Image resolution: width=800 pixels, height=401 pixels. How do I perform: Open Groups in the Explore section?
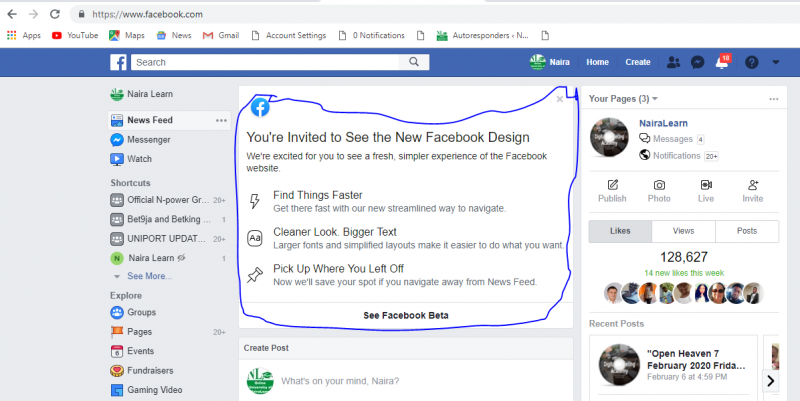(141, 312)
